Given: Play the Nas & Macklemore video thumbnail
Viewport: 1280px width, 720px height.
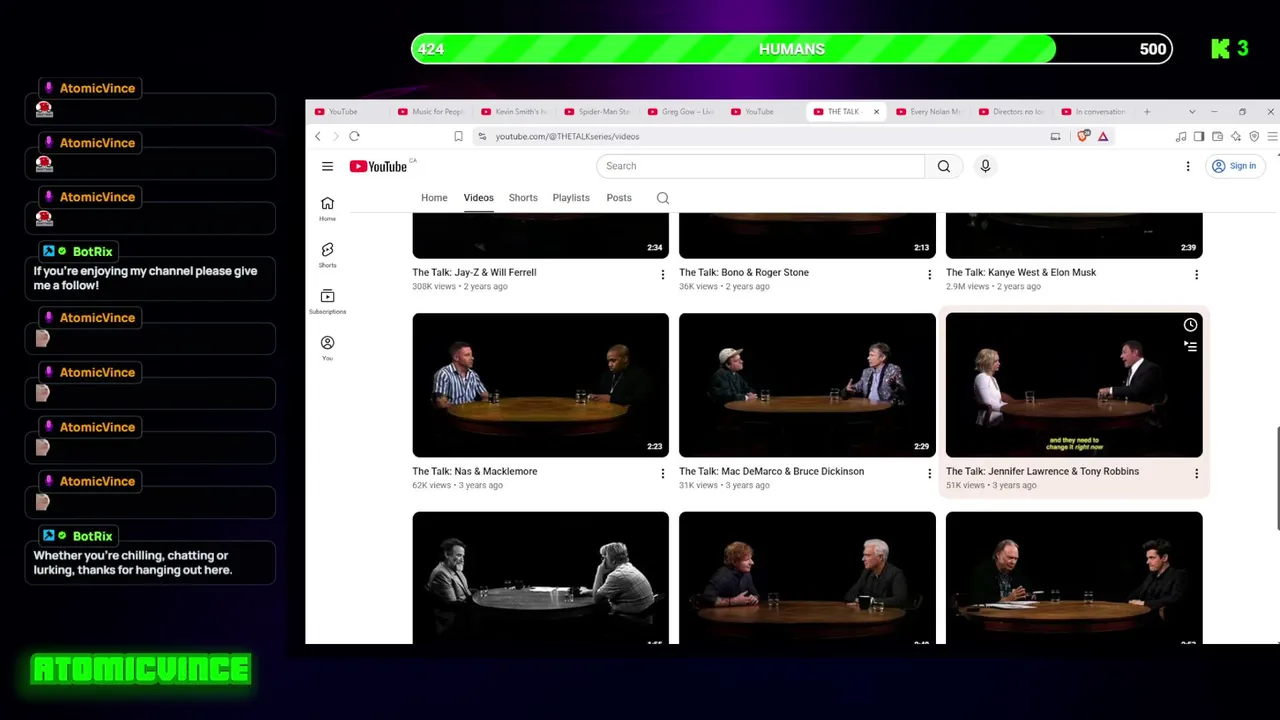Looking at the screenshot, I should coord(540,385).
